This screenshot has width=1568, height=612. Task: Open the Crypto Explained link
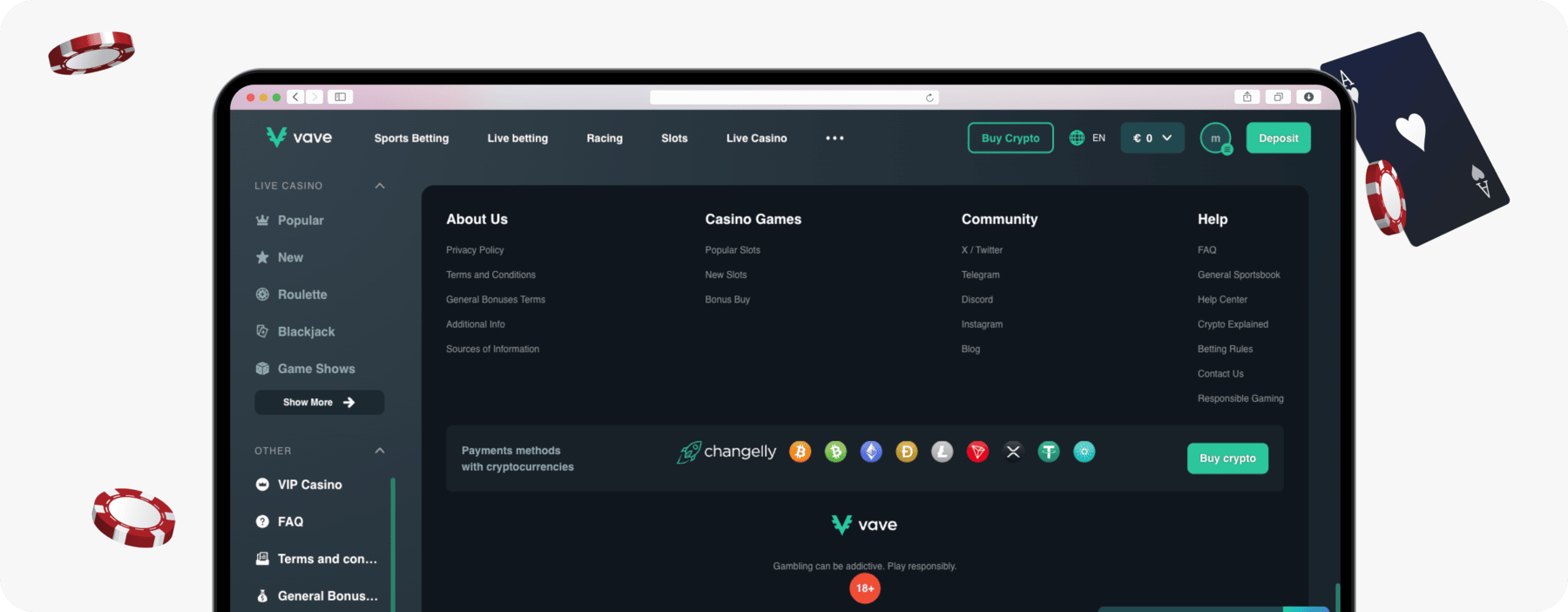(x=1233, y=324)
